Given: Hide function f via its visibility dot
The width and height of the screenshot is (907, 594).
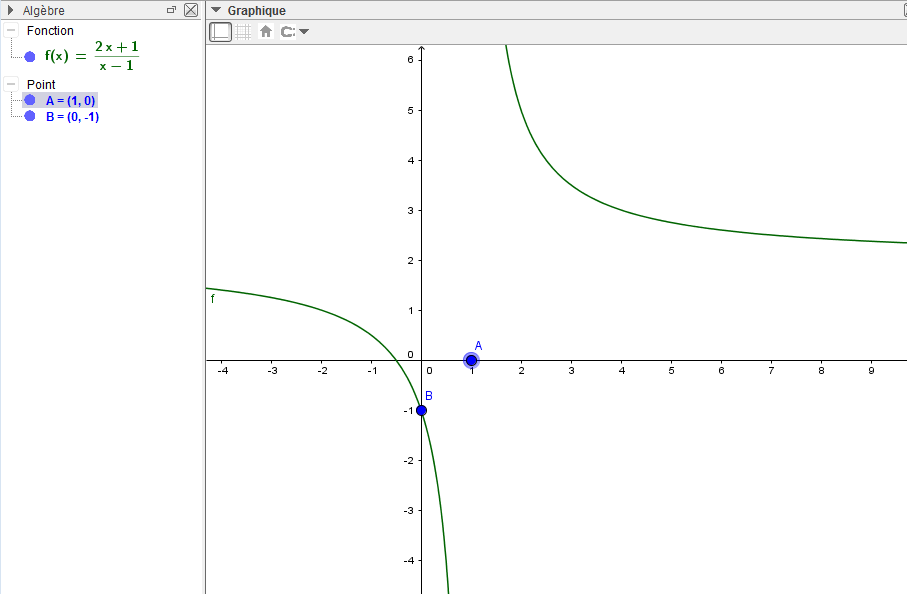Looking at the screenshot, I should [x=30, y=56].
